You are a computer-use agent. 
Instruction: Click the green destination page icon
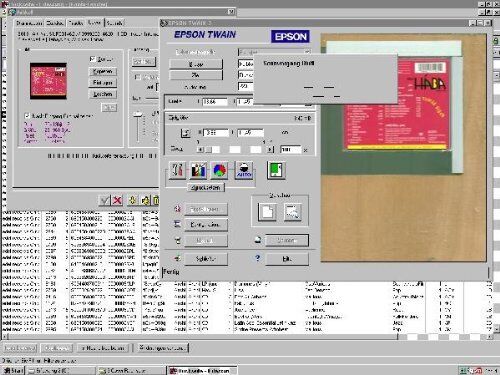pyautogui.click(x=276, y=170)
